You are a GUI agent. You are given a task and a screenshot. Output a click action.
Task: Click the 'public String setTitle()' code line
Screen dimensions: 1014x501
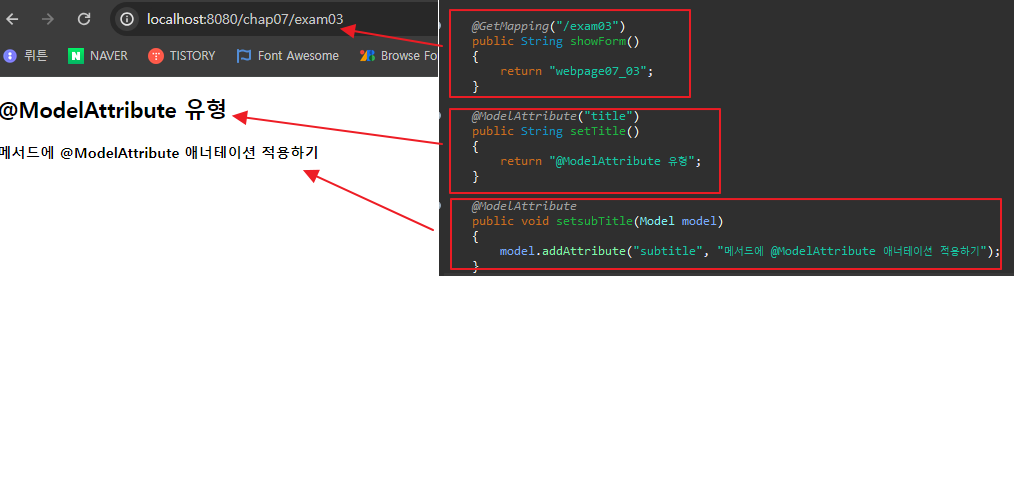pyautogui.click(x=556, y=131)
